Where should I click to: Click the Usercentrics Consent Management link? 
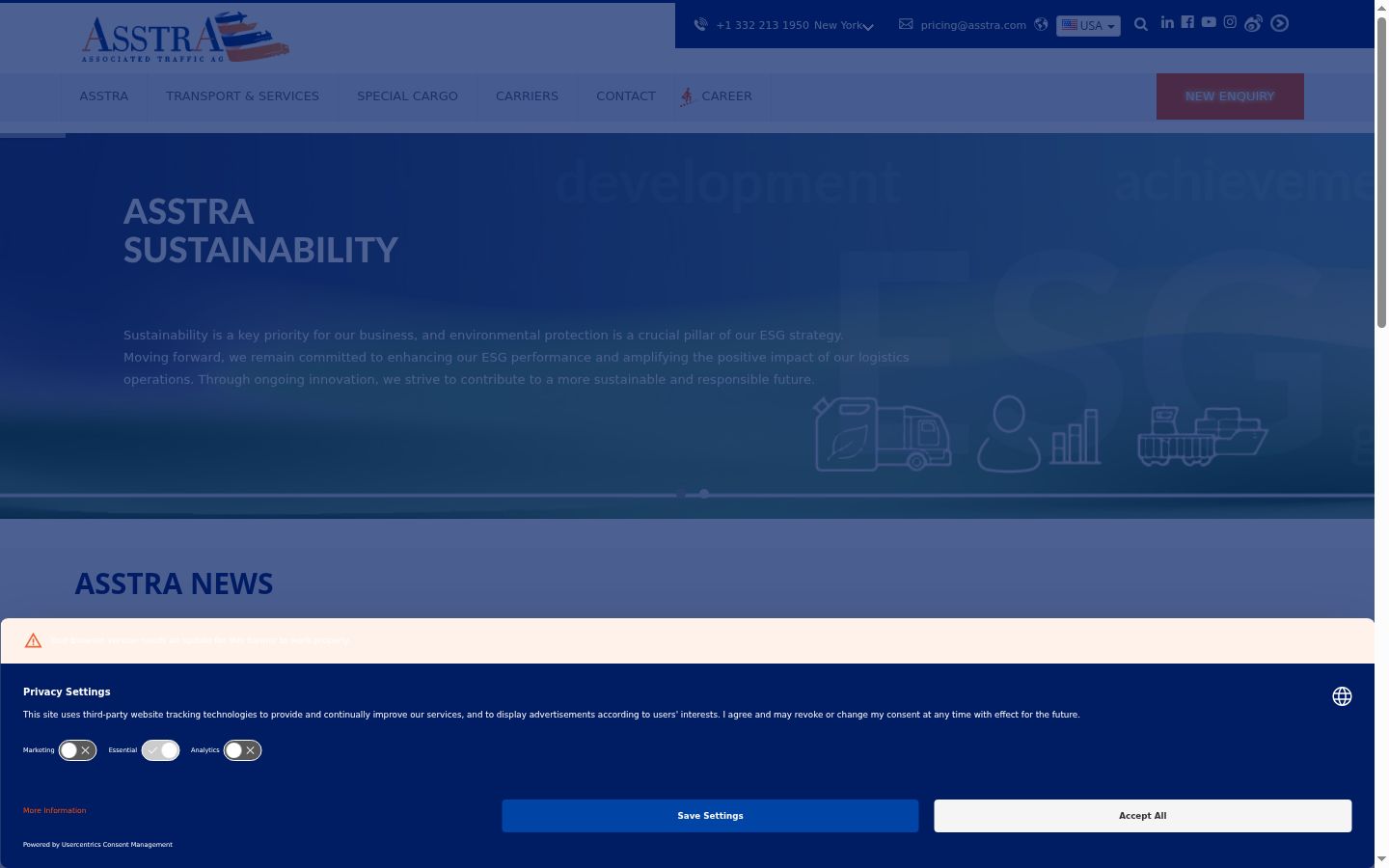pyautogui.click(x=117, y=845)
